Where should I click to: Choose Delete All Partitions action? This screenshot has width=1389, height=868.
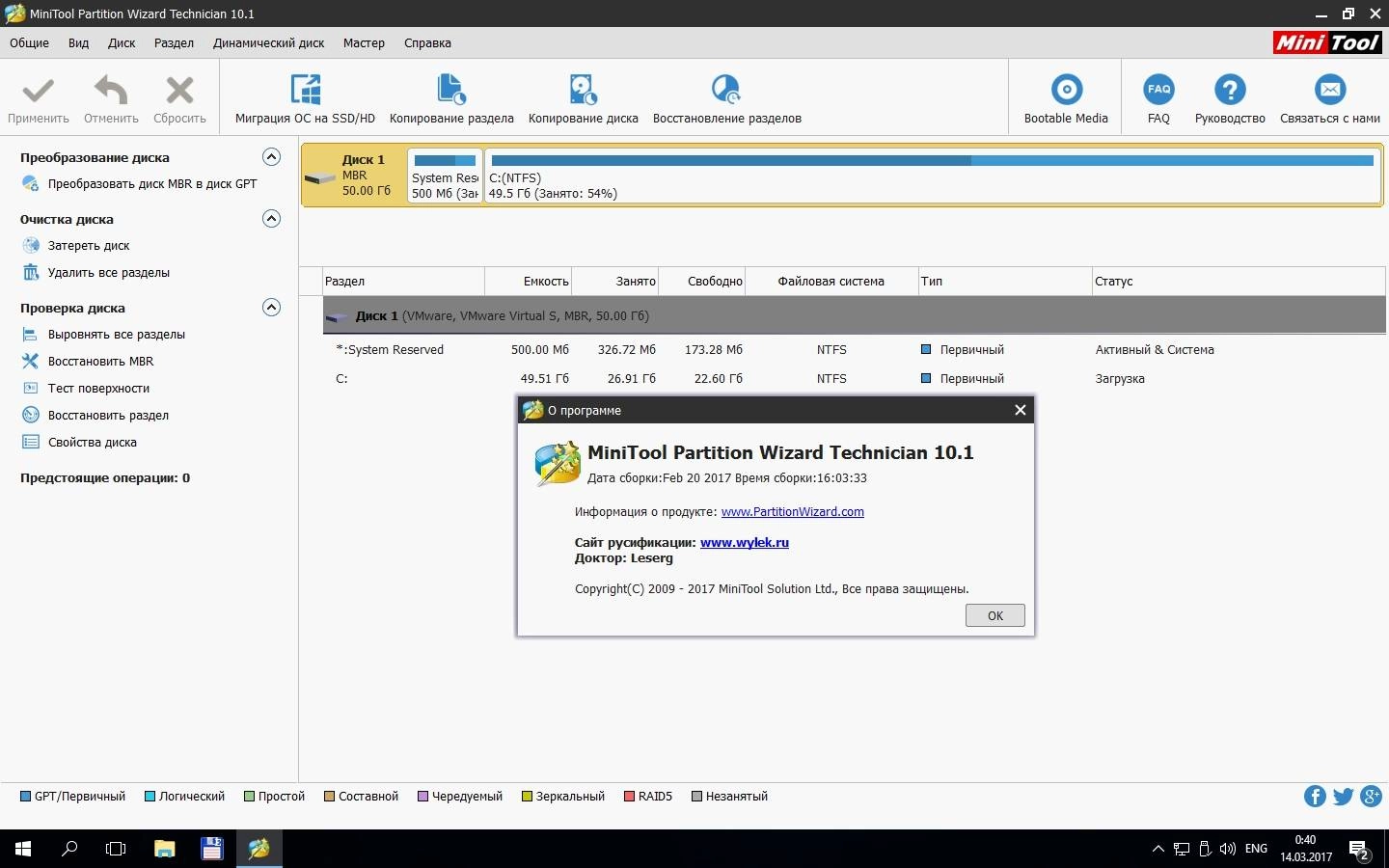(109, 272)
